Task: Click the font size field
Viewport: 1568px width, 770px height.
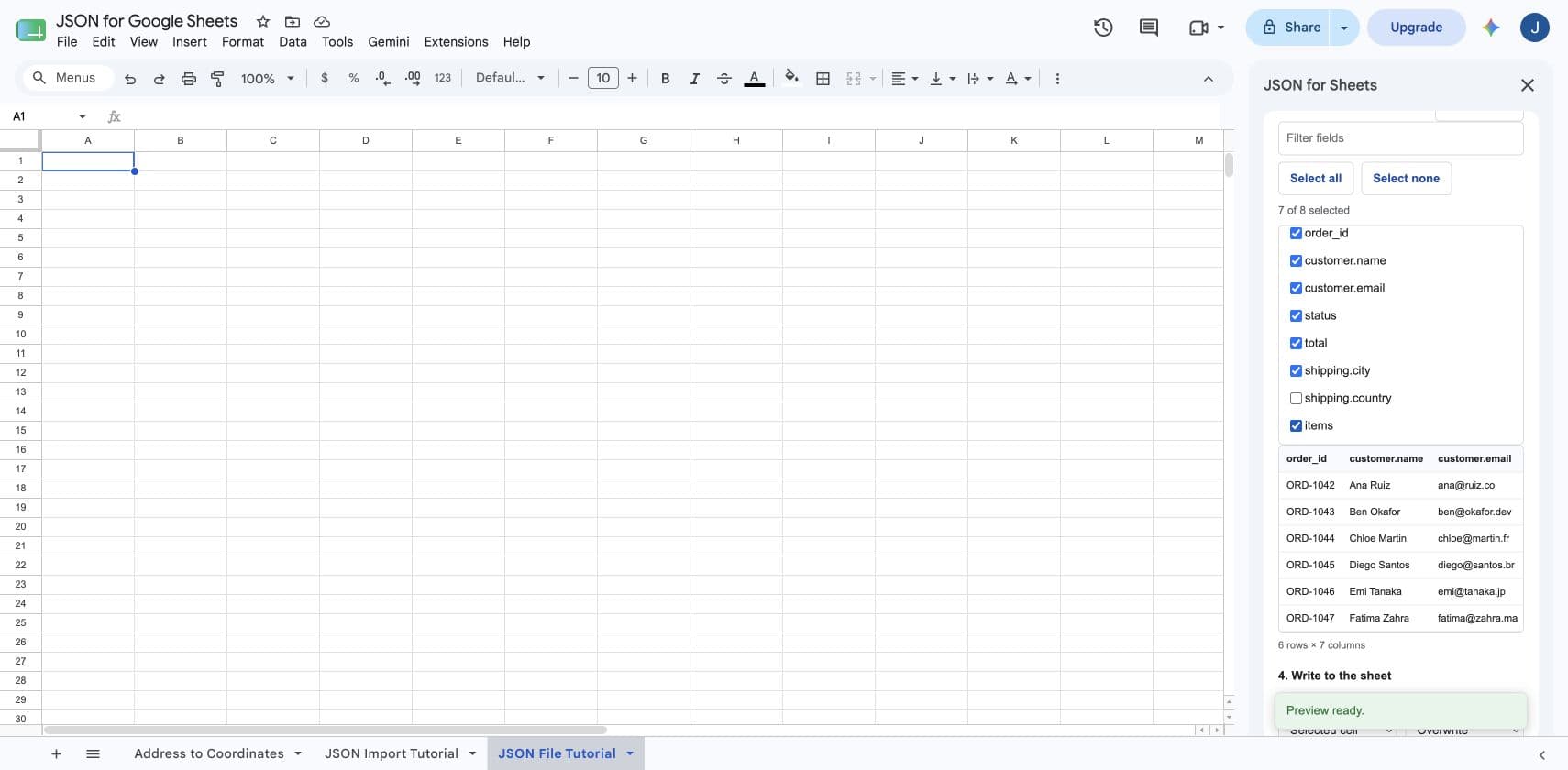Action: (x=603, y=78)
